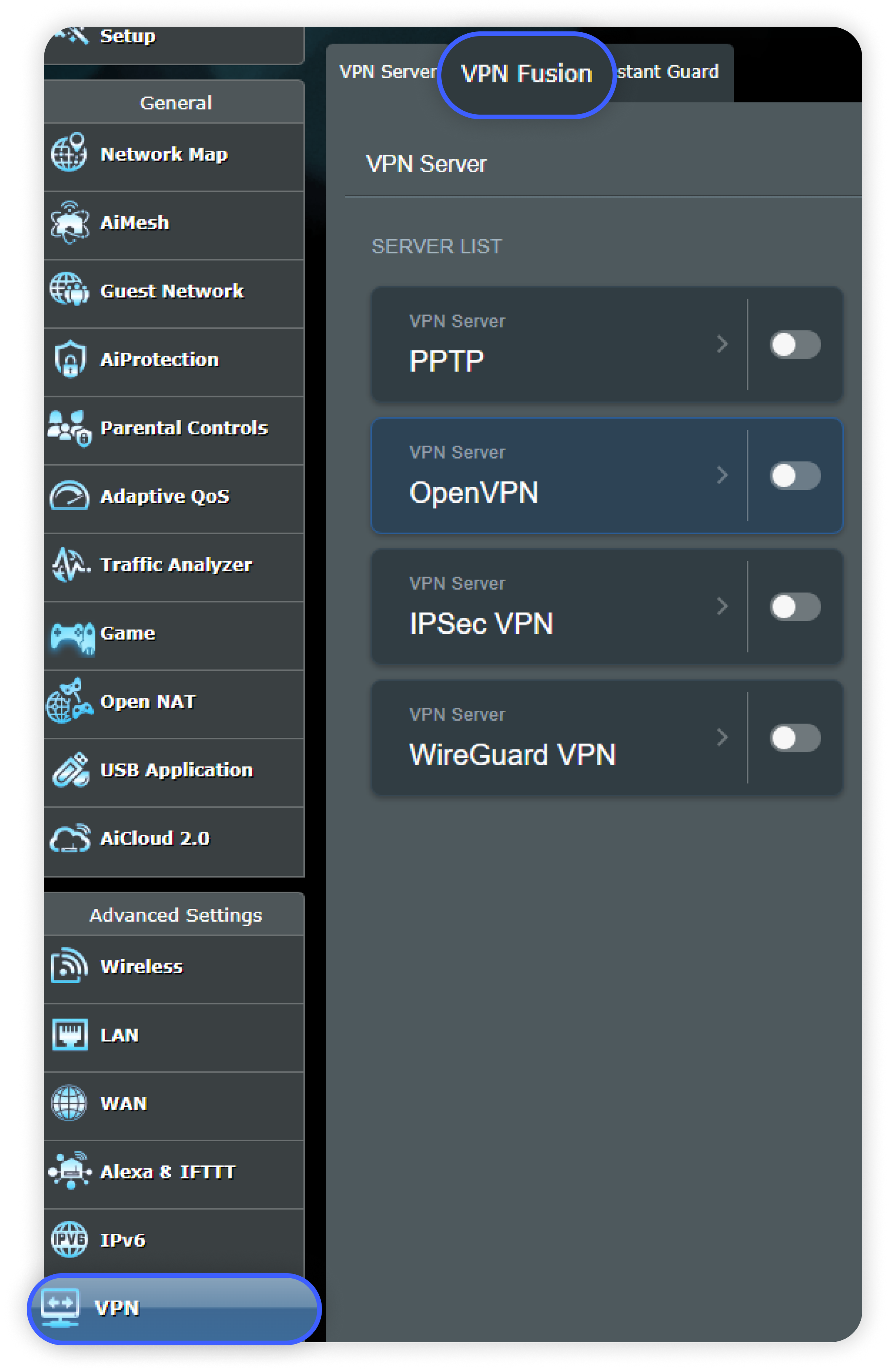Open USB Application via its icon
Image resolution: width=889 pixels, height=1372 pixels.
(x=70, y=770)
